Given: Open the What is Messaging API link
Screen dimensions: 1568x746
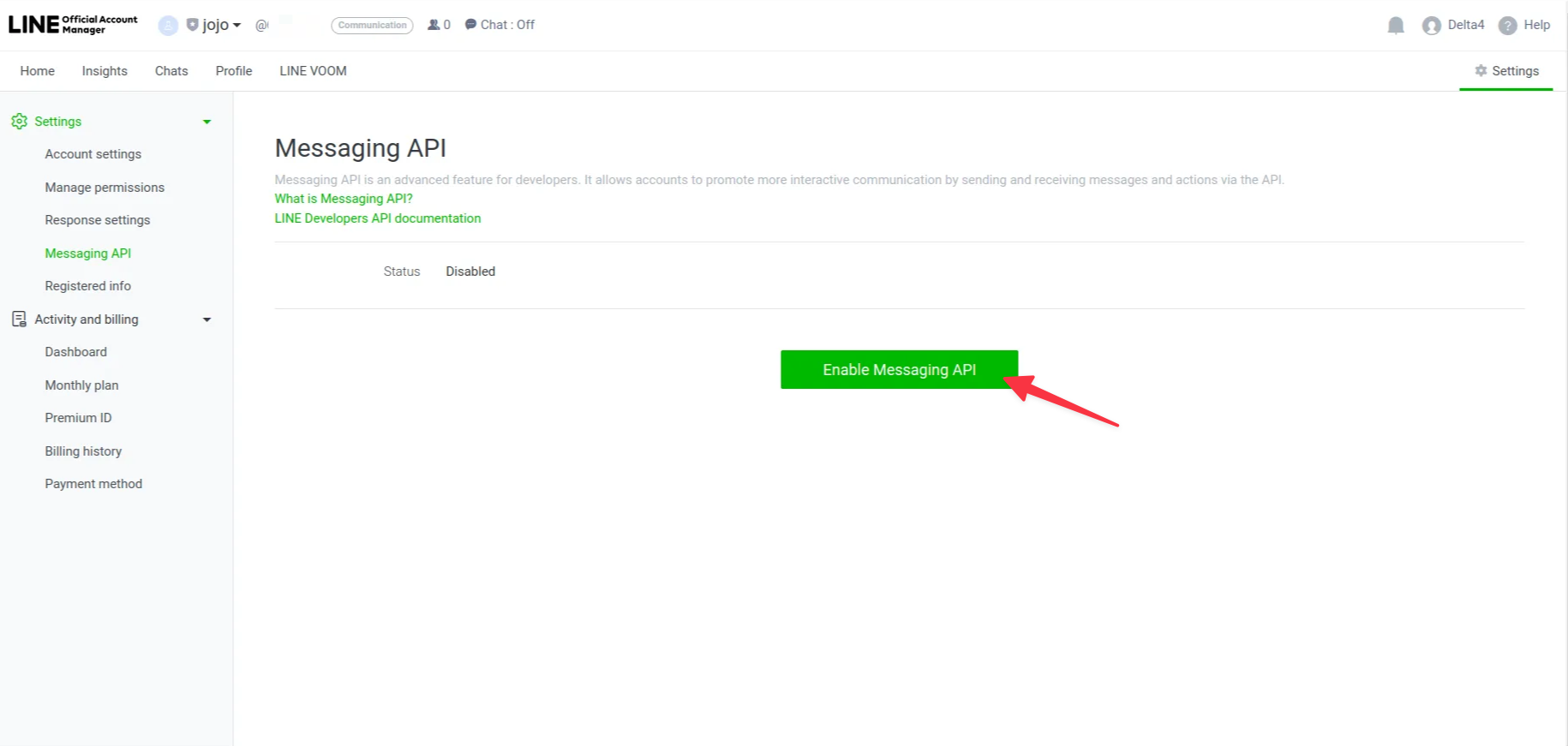Looking at the screenshot, I should point(344,199).
